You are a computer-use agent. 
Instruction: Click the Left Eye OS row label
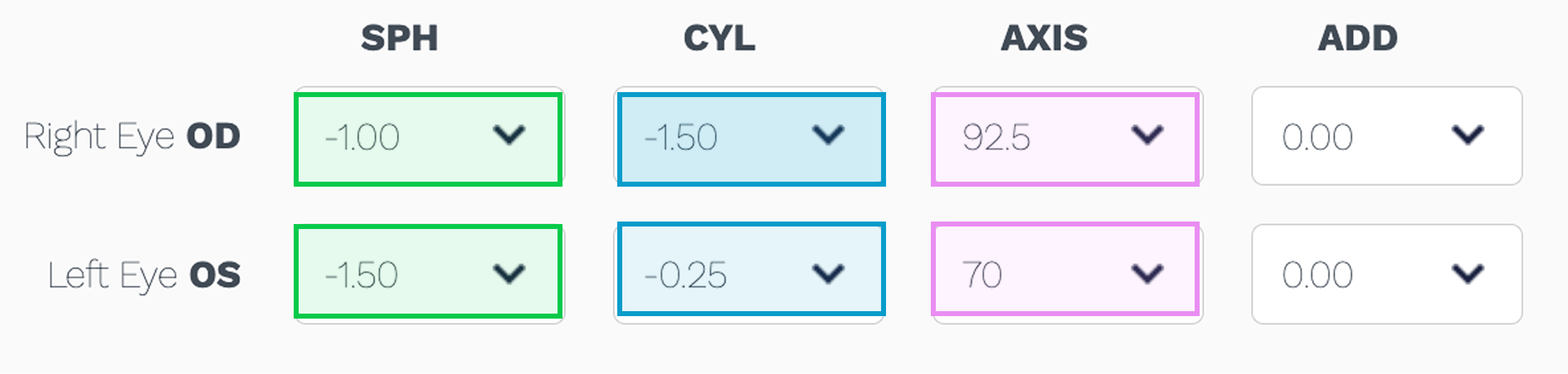coord(144,275)
